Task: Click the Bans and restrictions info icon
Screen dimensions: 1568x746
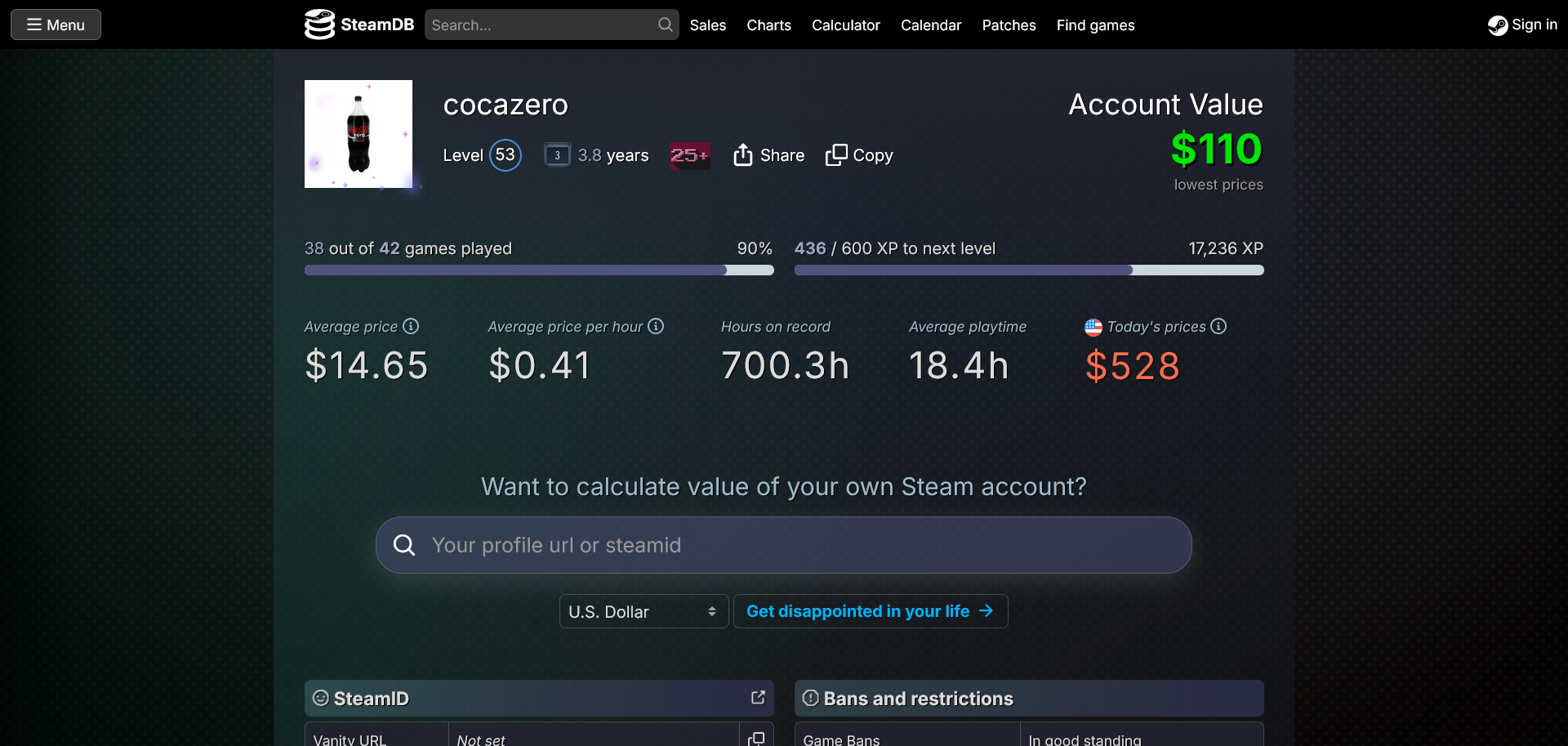Action: 811,698
